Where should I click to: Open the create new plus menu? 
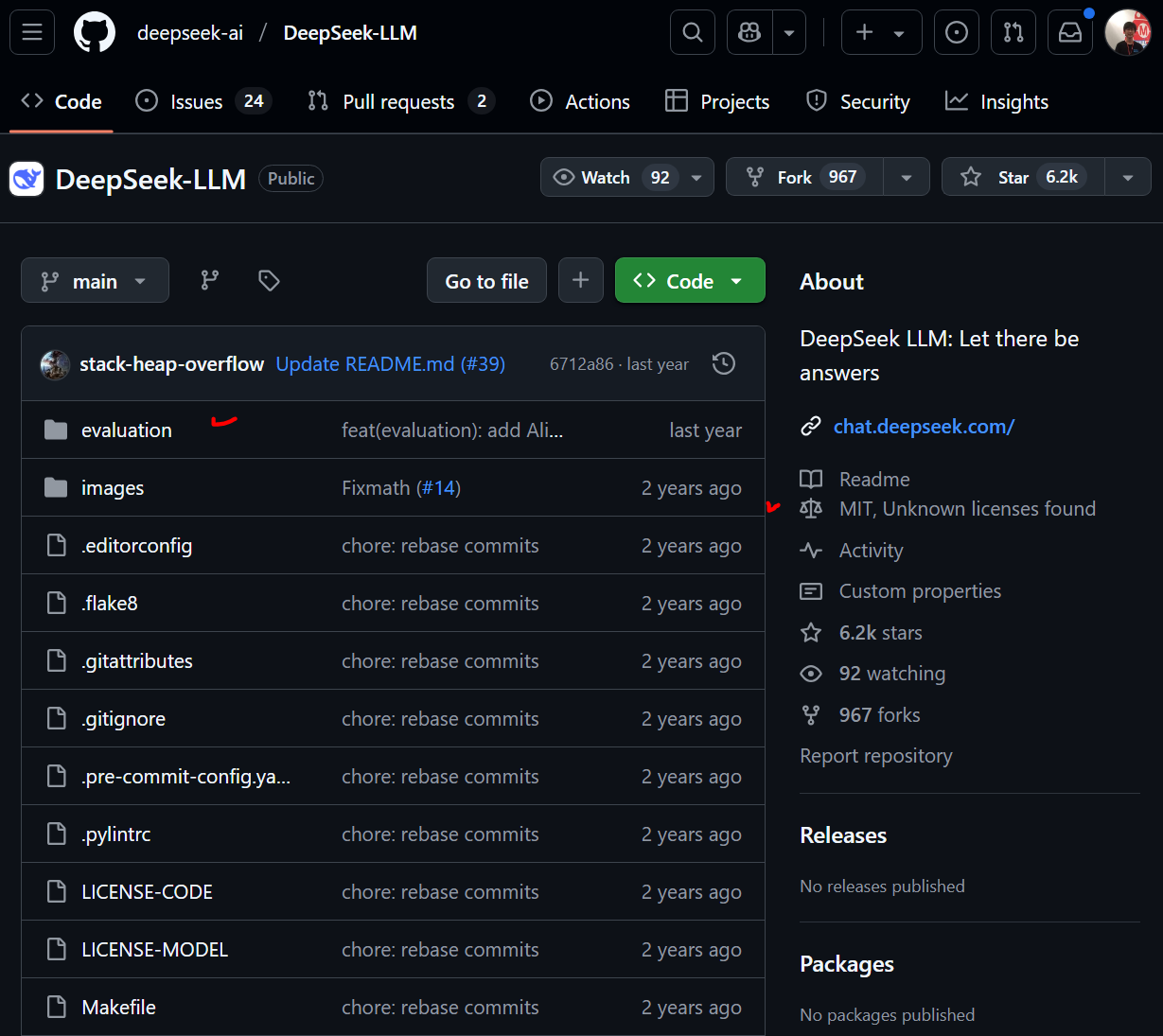point(881,32)
